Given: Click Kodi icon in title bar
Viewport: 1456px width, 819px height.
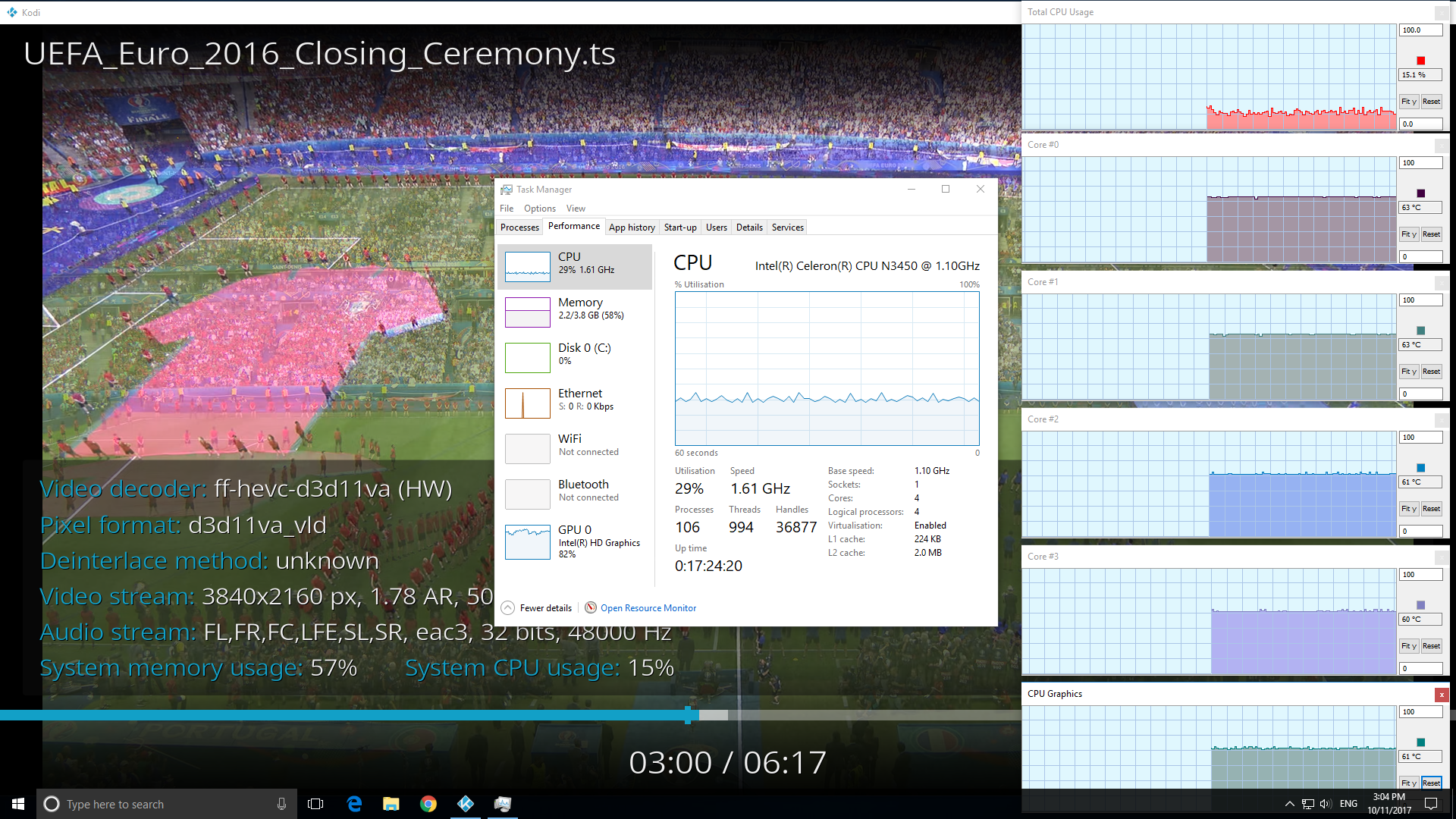Looking at the screenshot, I should (11, 12).
